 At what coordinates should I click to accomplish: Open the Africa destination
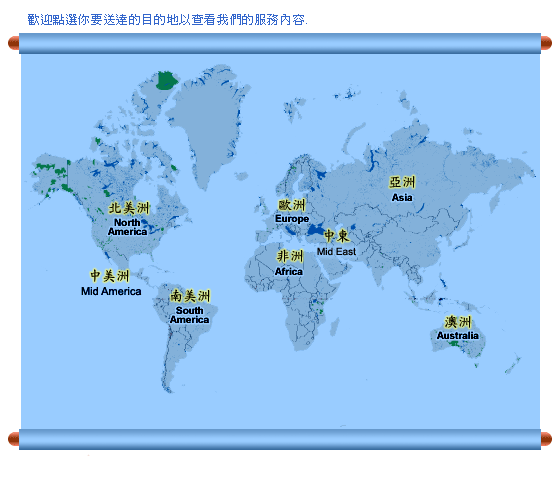tap(289, 271)
